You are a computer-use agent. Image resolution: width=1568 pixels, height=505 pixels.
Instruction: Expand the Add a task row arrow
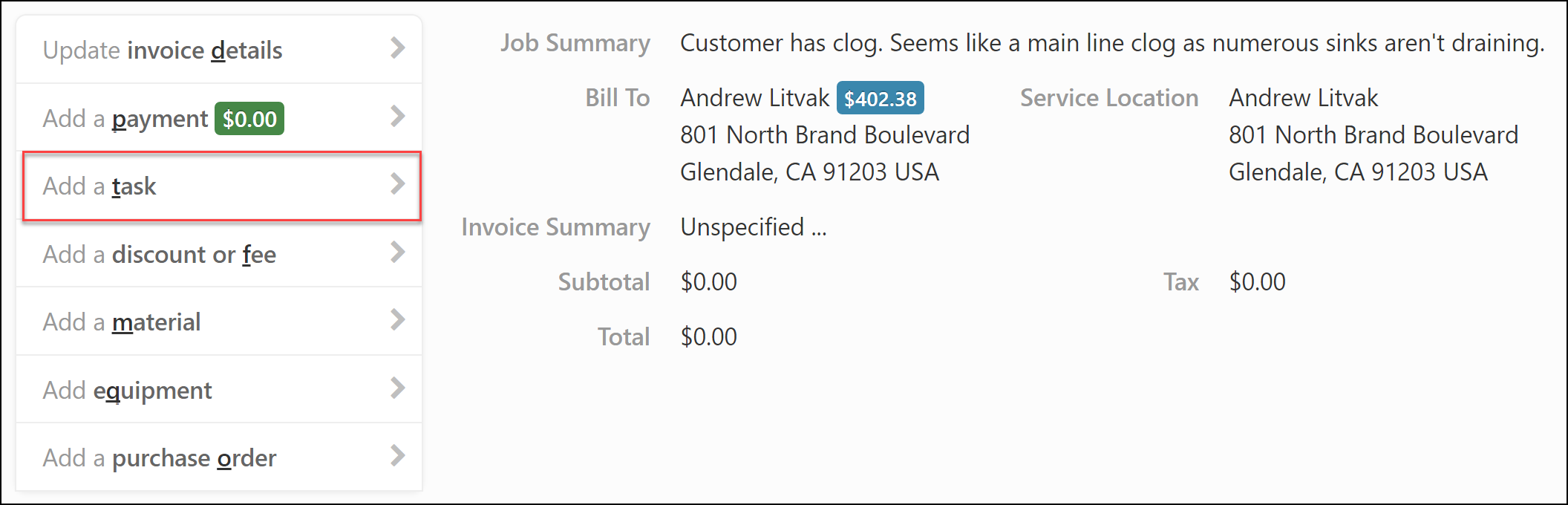point(398,186)
